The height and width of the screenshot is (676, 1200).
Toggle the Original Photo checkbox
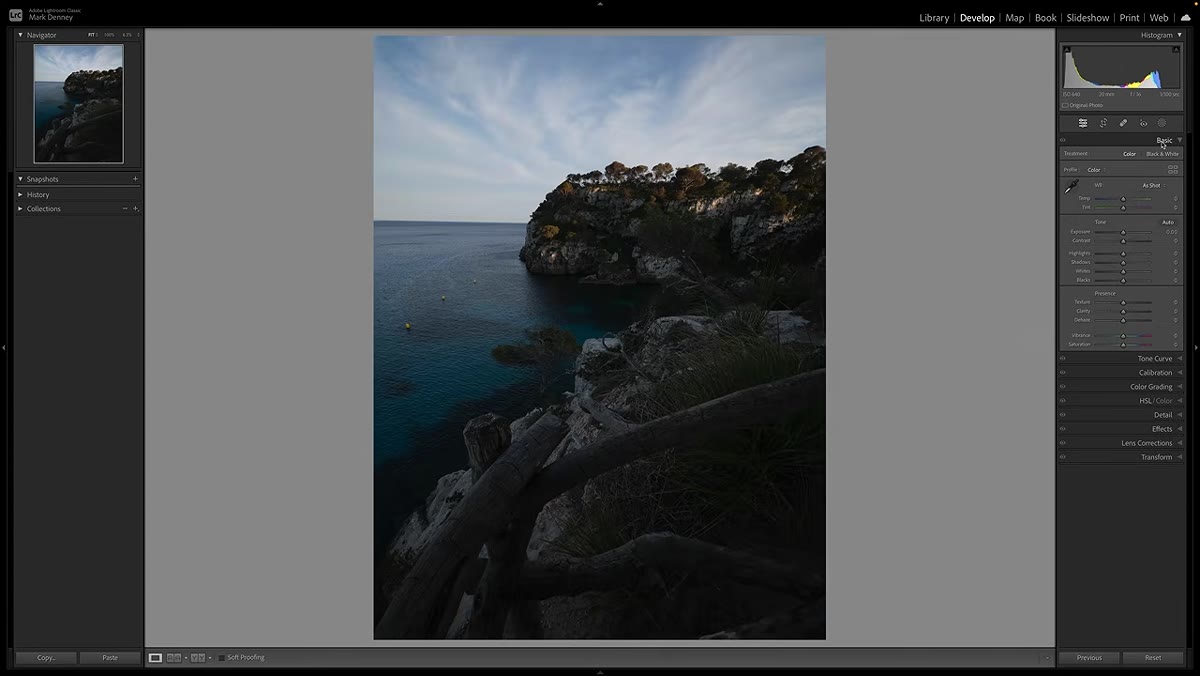pos(1065,105)
